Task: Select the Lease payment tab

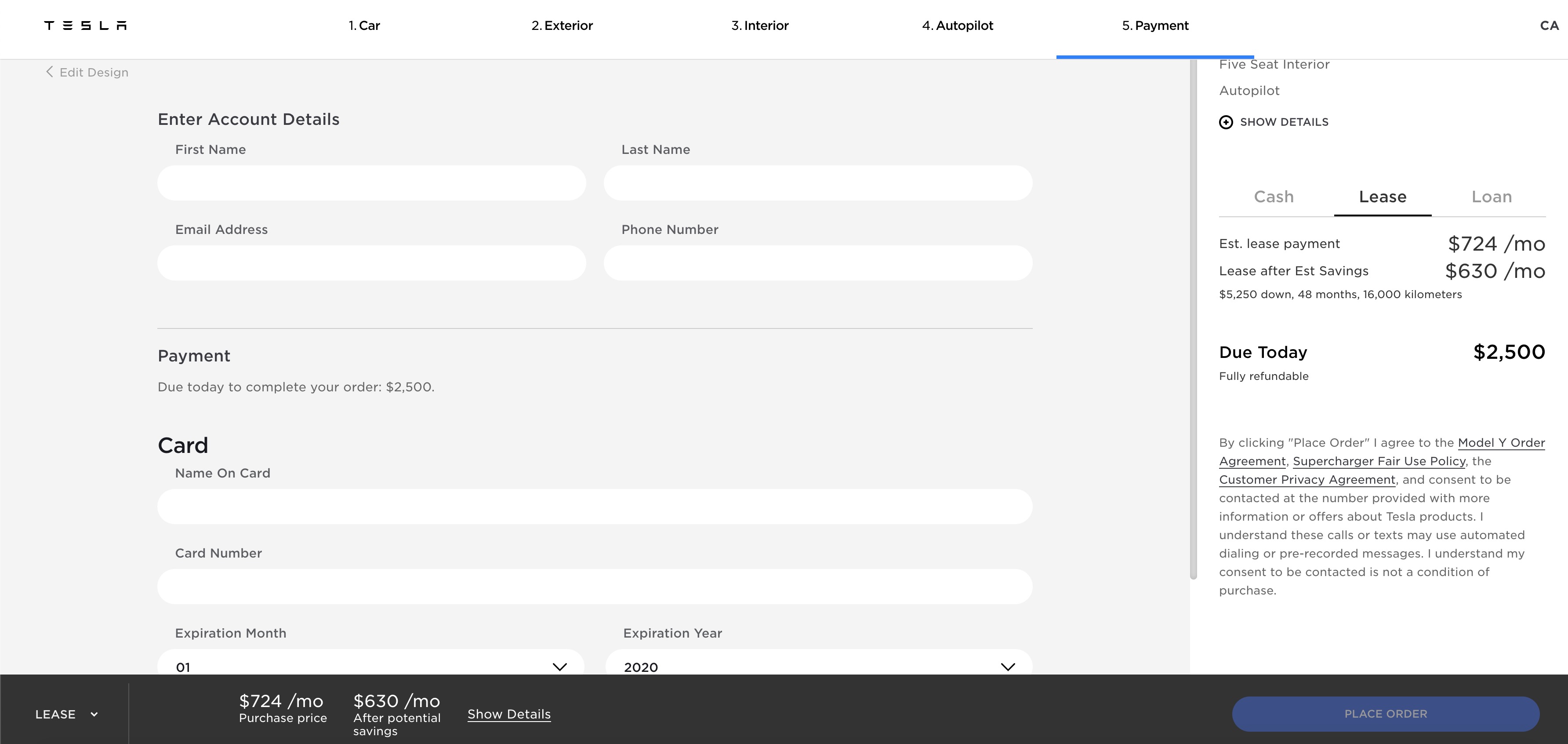Action: (1383, 197)
